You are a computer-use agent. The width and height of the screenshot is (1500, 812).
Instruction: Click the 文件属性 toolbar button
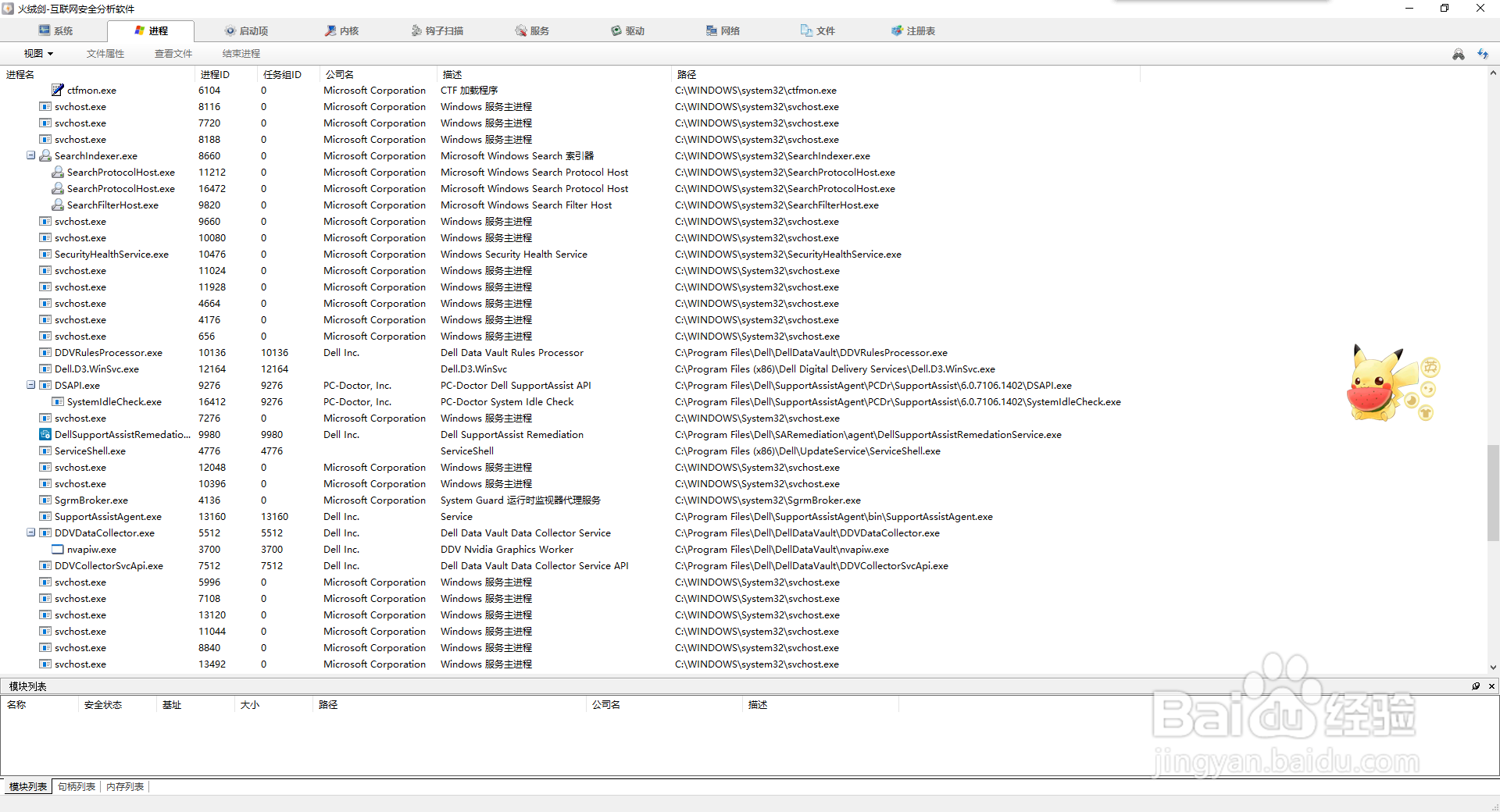[105, 53]
